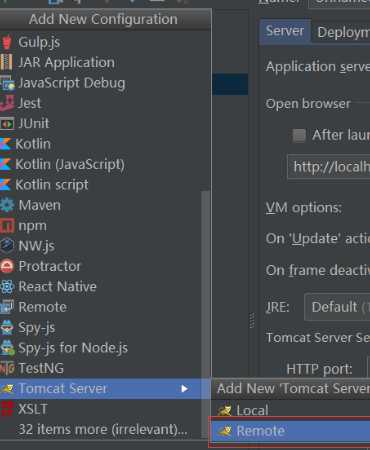Screen dimensions: 370x450
Task: Choose Gulp.js configuration type
Action: [x=105, y=42]
